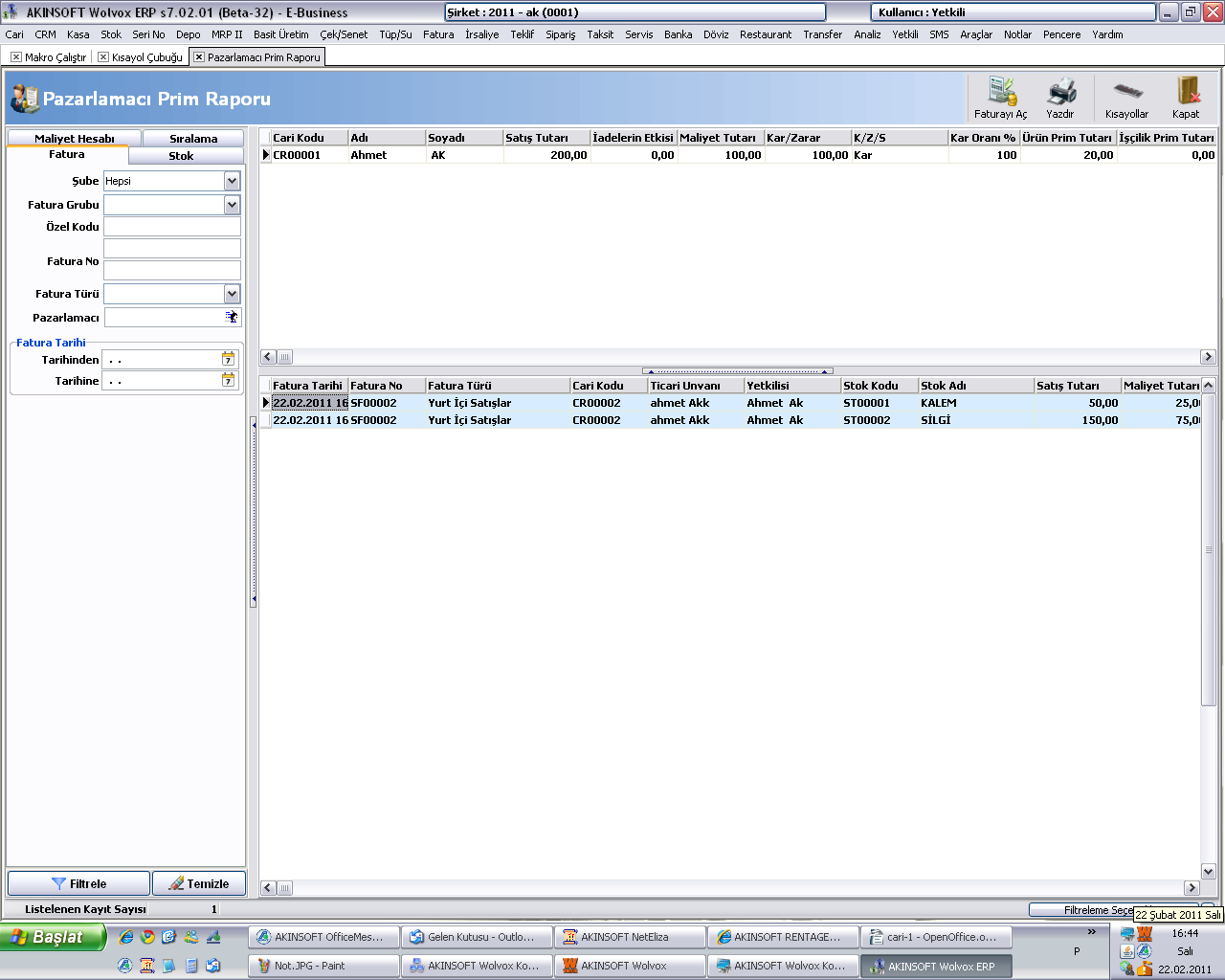Click the Kapat door icon

click(1186, 98)
